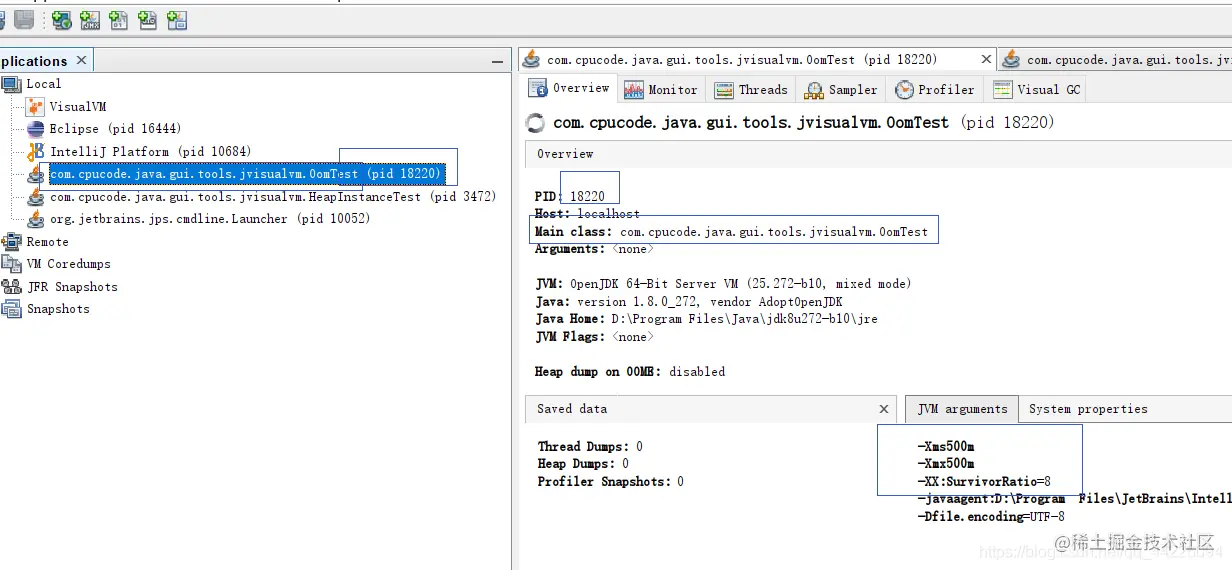Open the Threads tab
This screenshot has width=1232, height=570.
point(752,90)
